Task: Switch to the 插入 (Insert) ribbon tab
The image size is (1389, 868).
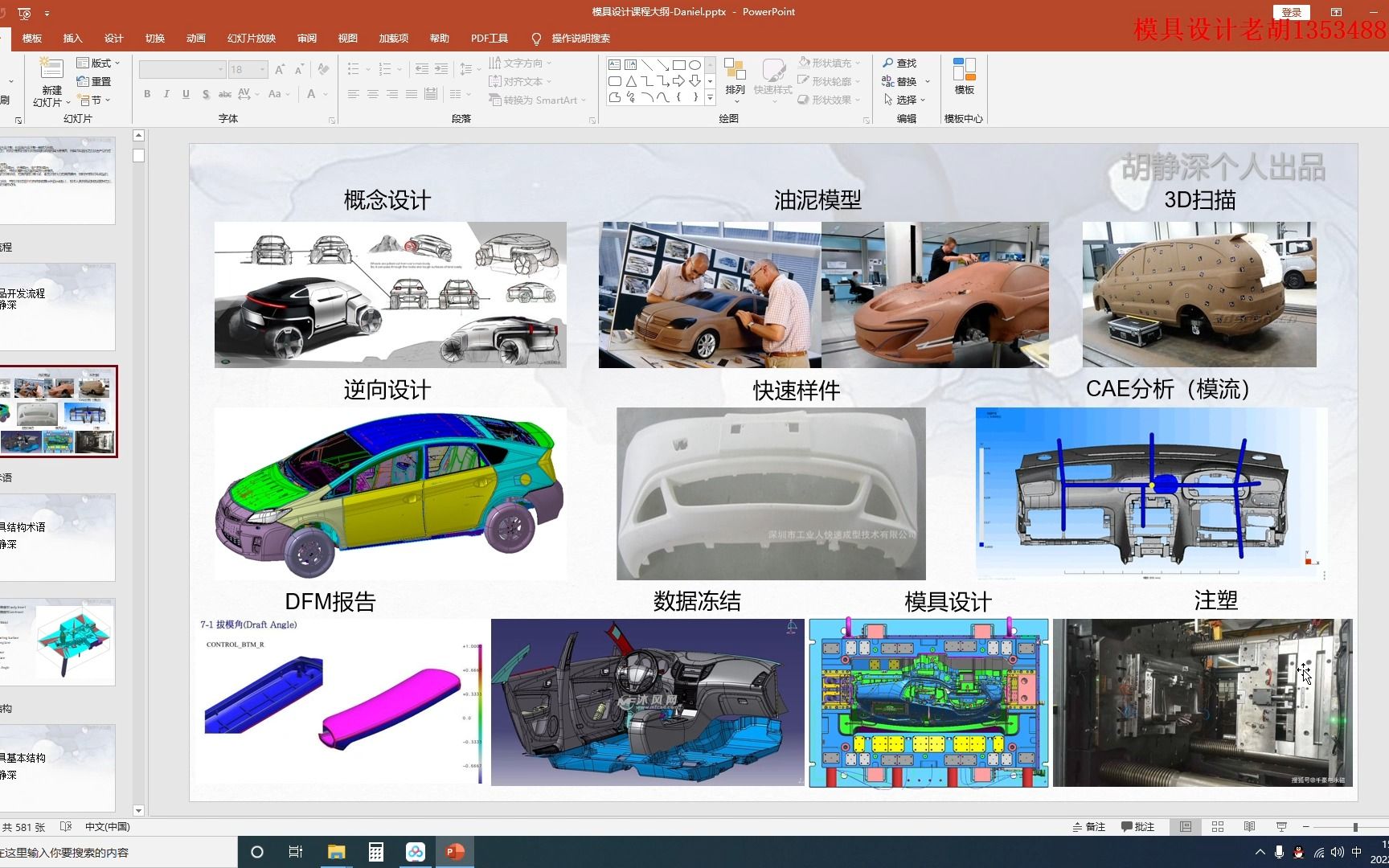Action: click(x=73, y=38)
